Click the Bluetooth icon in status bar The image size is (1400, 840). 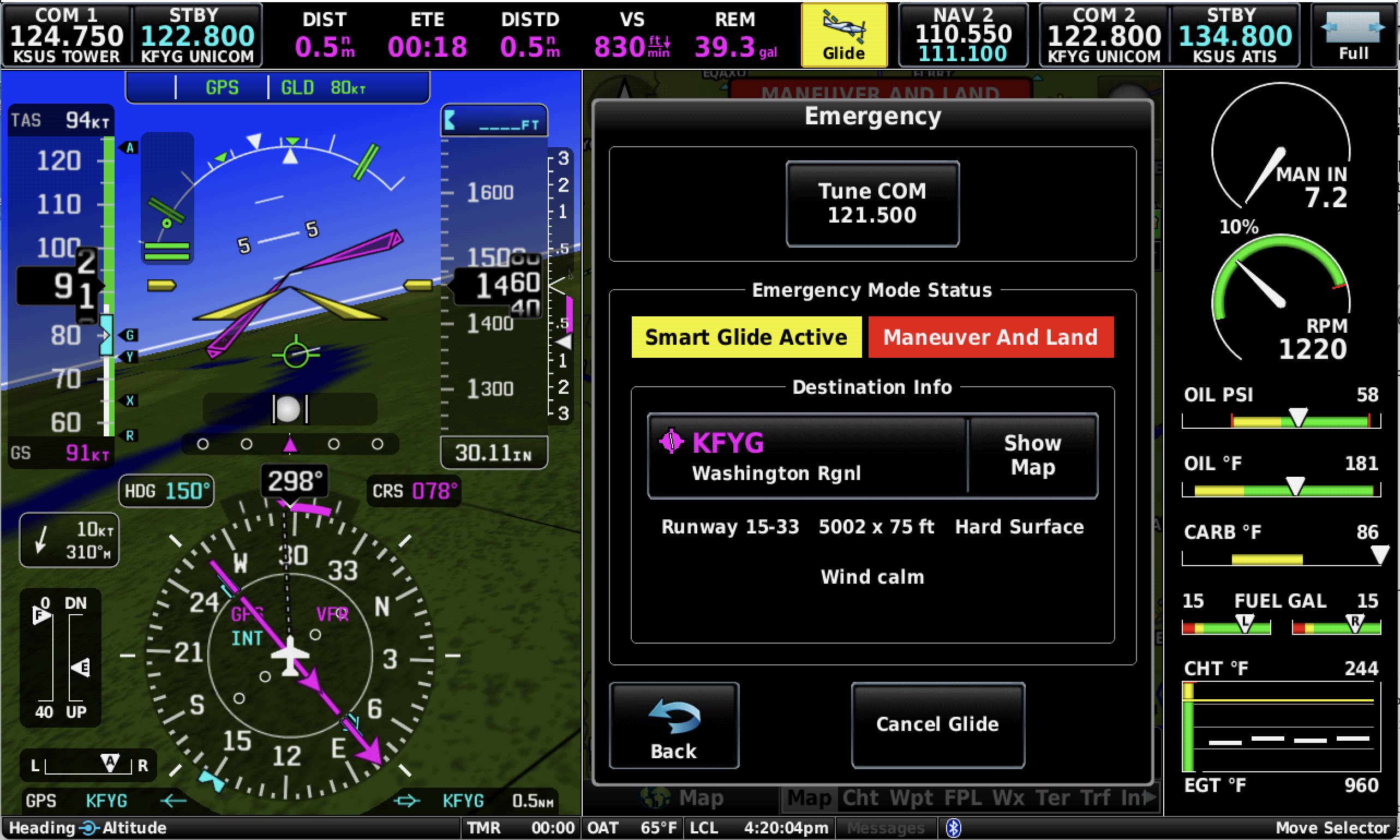tap(953, 828)
